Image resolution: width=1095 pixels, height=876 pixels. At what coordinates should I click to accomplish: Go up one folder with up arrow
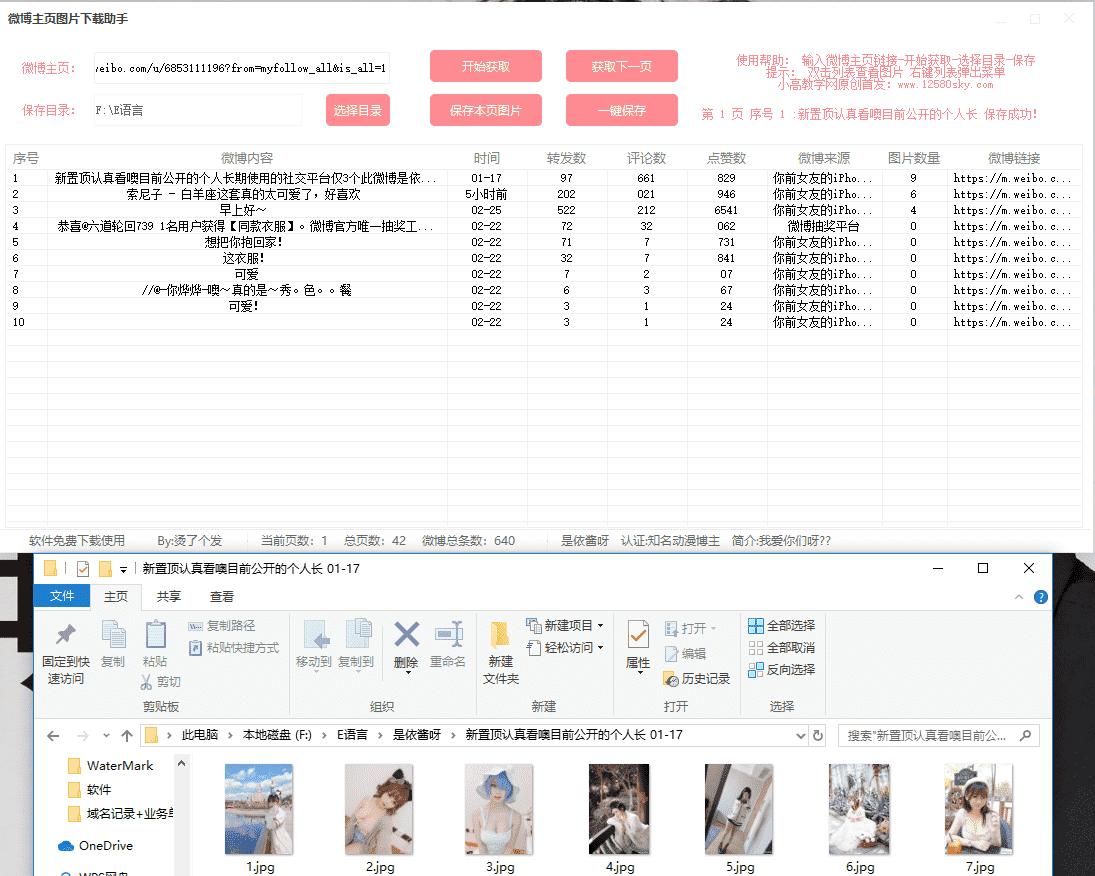click(x=127, y=735)
